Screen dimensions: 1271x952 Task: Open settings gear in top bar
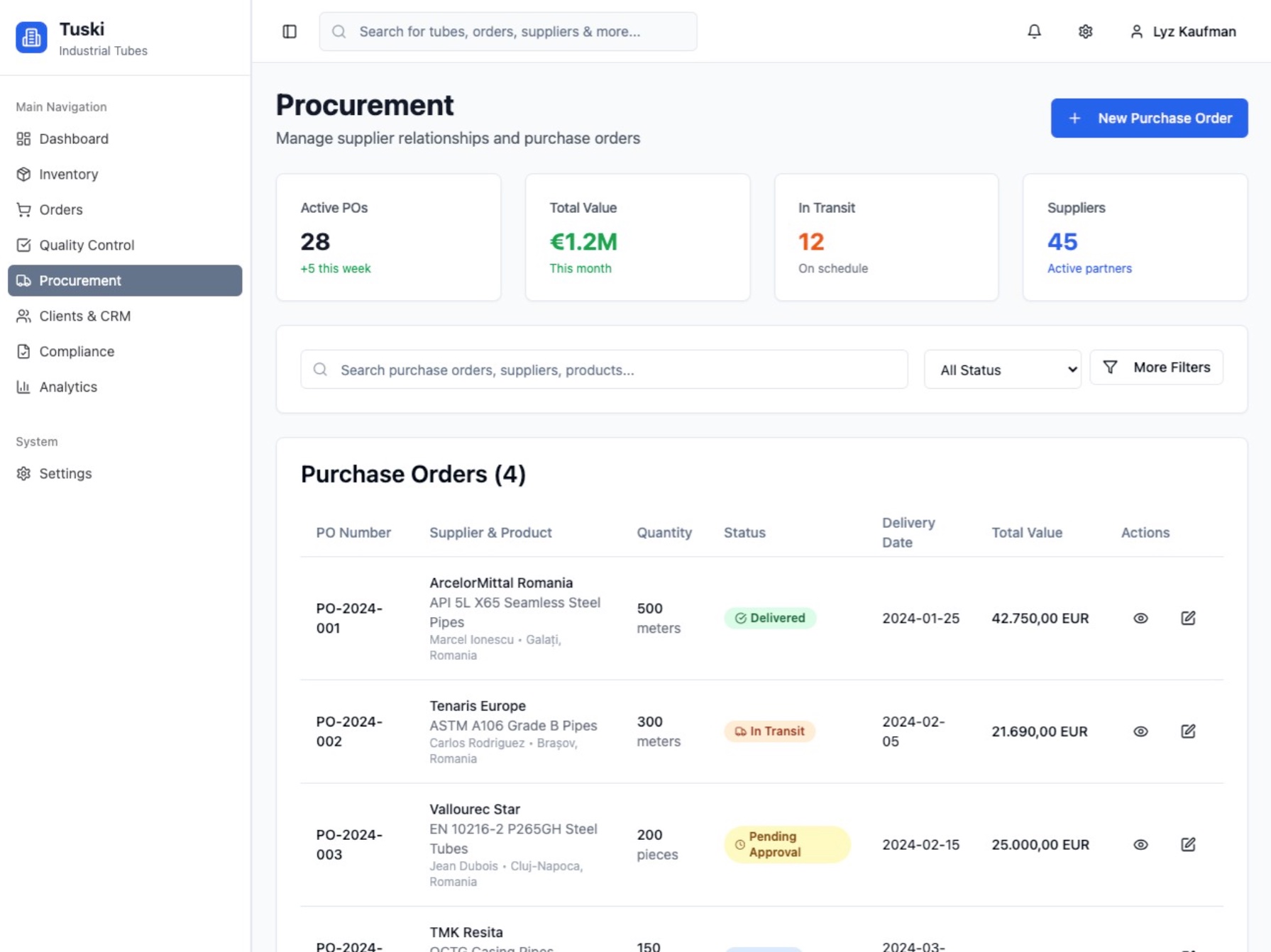[x=1085, y=31]
